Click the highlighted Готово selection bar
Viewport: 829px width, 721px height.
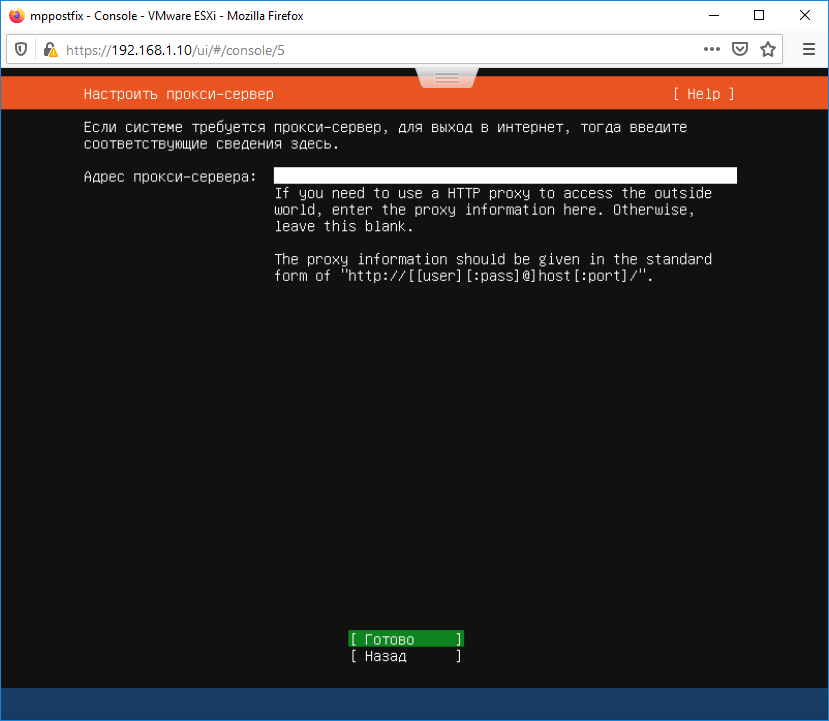point(405,638)
